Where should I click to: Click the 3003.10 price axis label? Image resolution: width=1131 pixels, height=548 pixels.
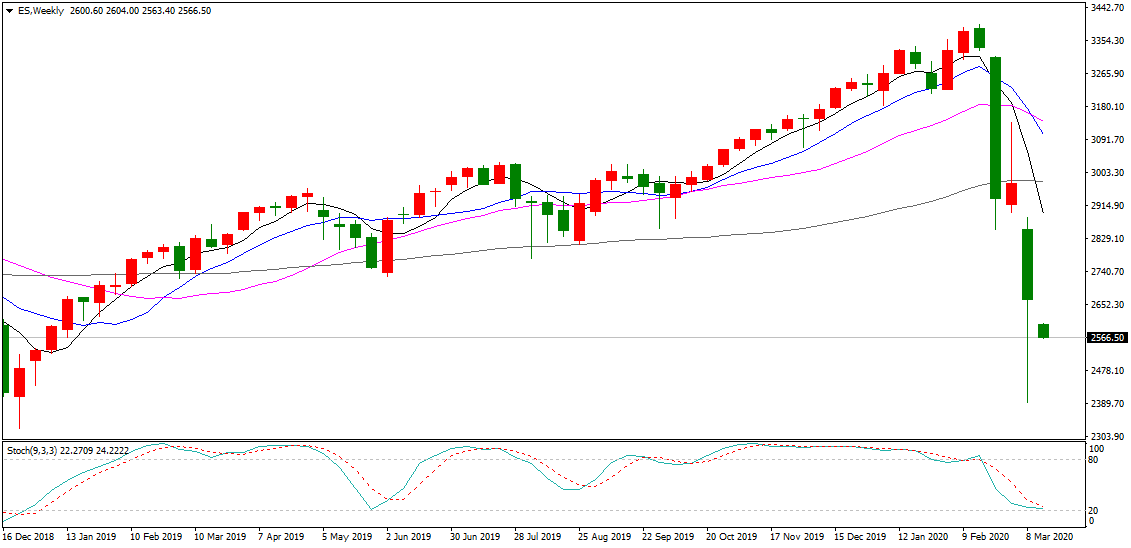(1107, 173)
